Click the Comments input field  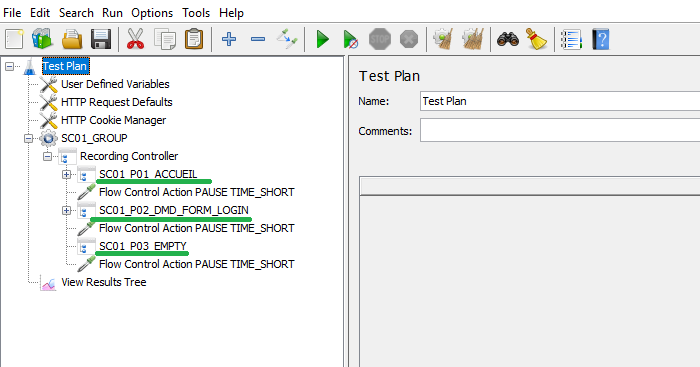[560, 130]
